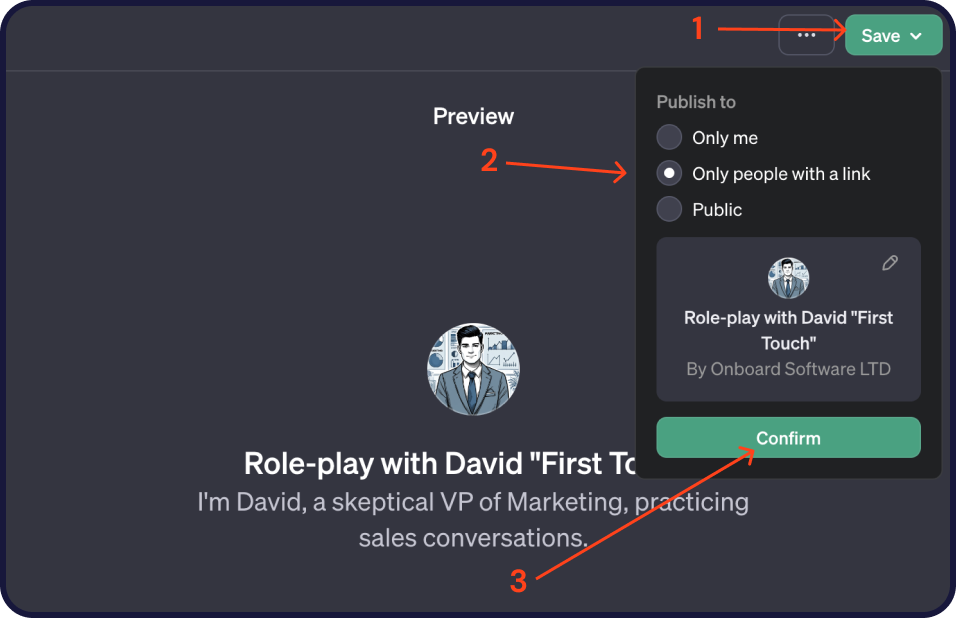Expand the Save button chevron arrow
This screenshot has height=618, width=956.
click(x=916, y=36)
